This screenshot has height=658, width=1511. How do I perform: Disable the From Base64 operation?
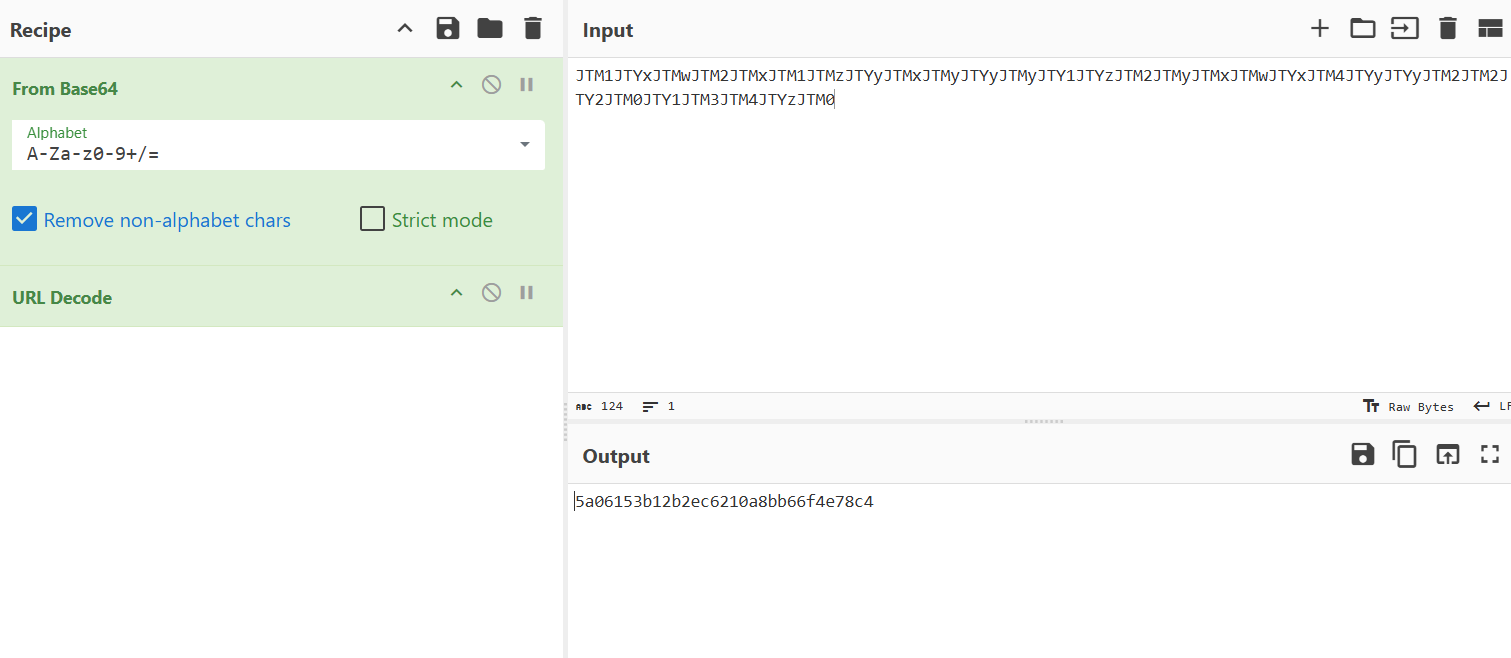491,85
